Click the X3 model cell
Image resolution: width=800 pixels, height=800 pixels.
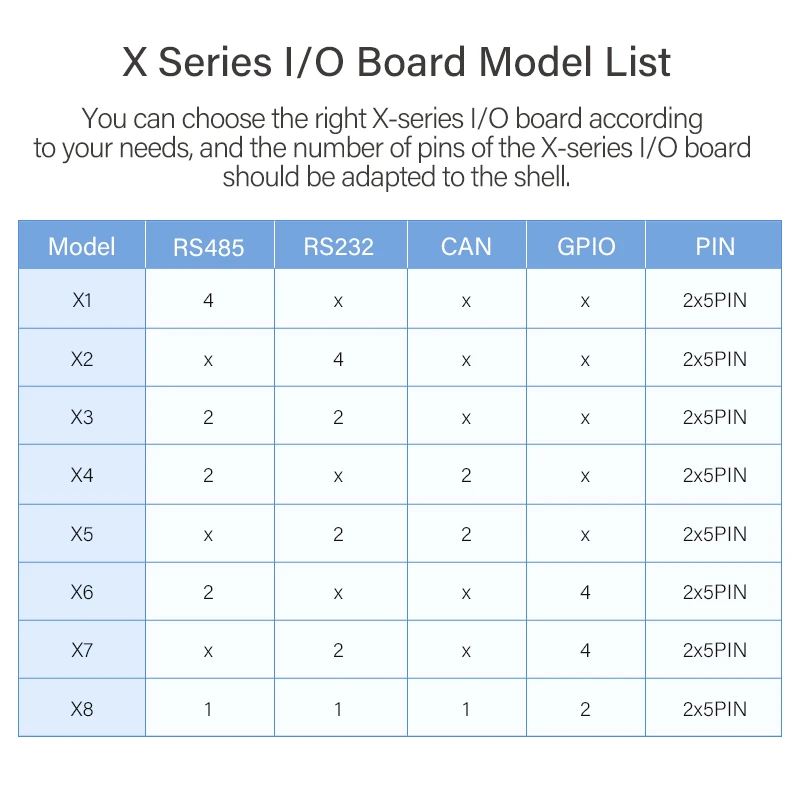pyautogui.click(x=82, y=417)
